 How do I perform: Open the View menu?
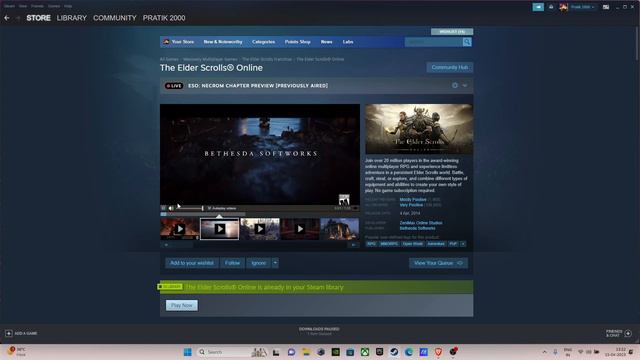pyautogui.click(x=23, y=6)
